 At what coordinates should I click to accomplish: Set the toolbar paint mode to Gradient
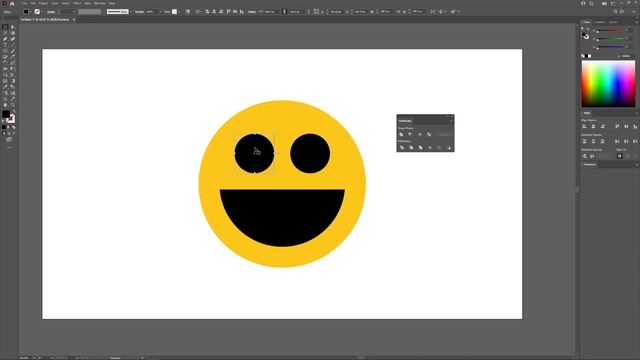9,127
